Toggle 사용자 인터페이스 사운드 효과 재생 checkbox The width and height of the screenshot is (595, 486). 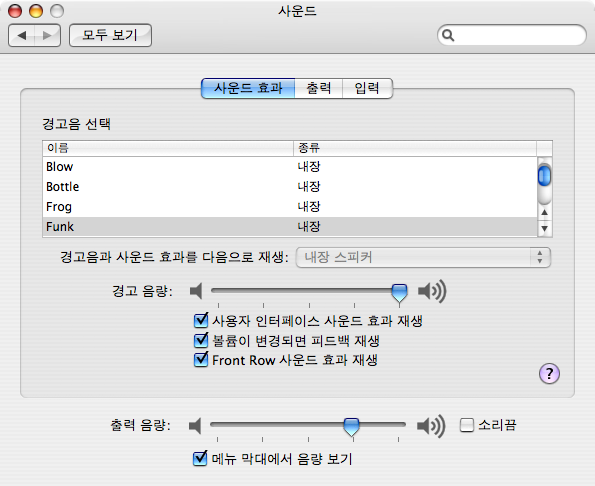tap(201, 321)
